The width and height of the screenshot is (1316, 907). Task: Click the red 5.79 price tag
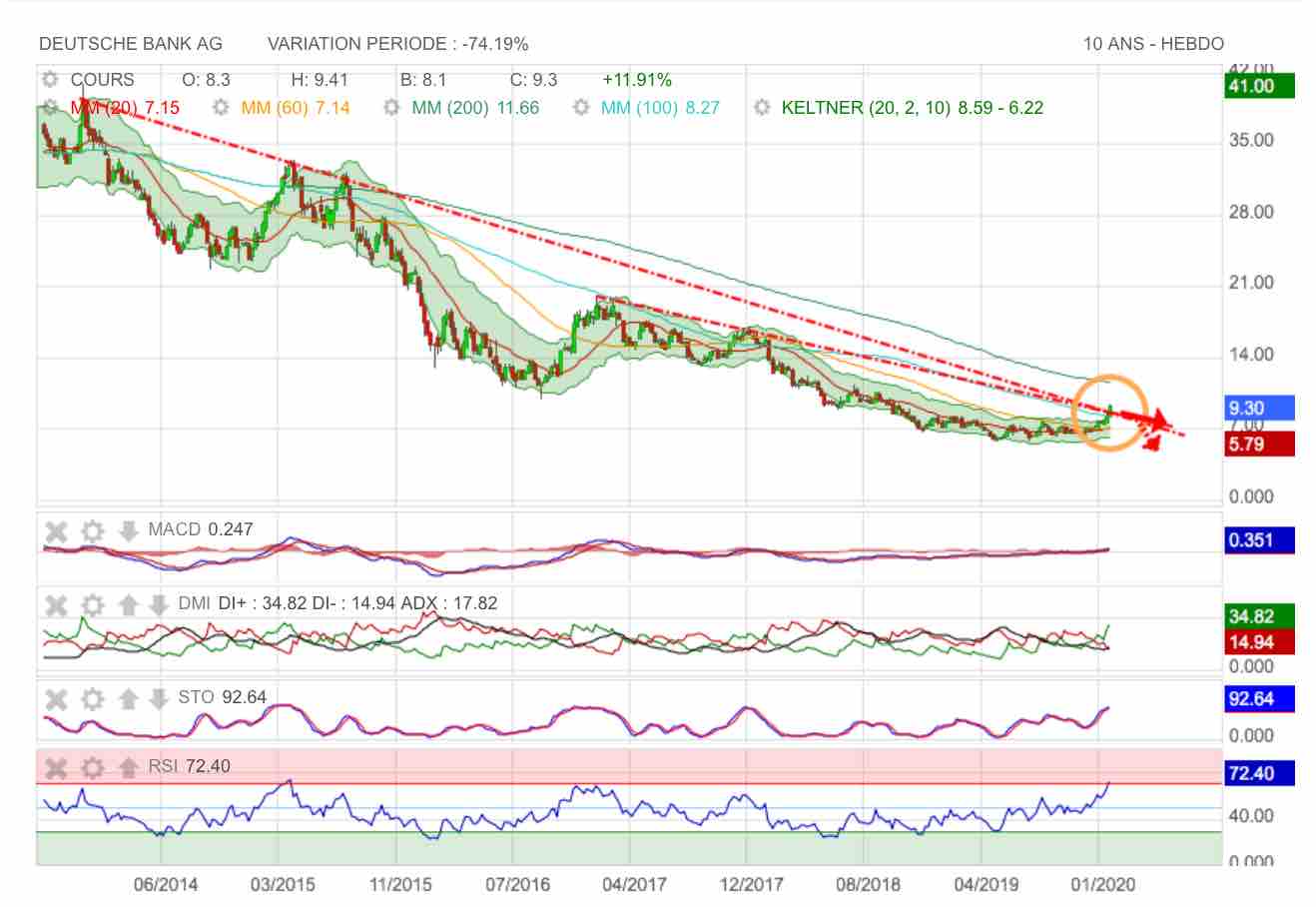(1259, 445)
